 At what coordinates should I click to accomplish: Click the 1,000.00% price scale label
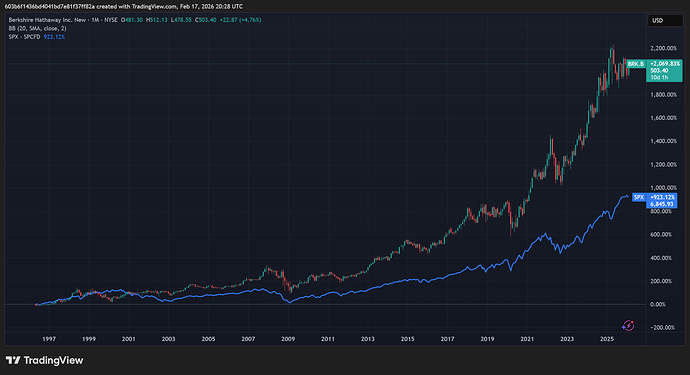tap(663, 188)
